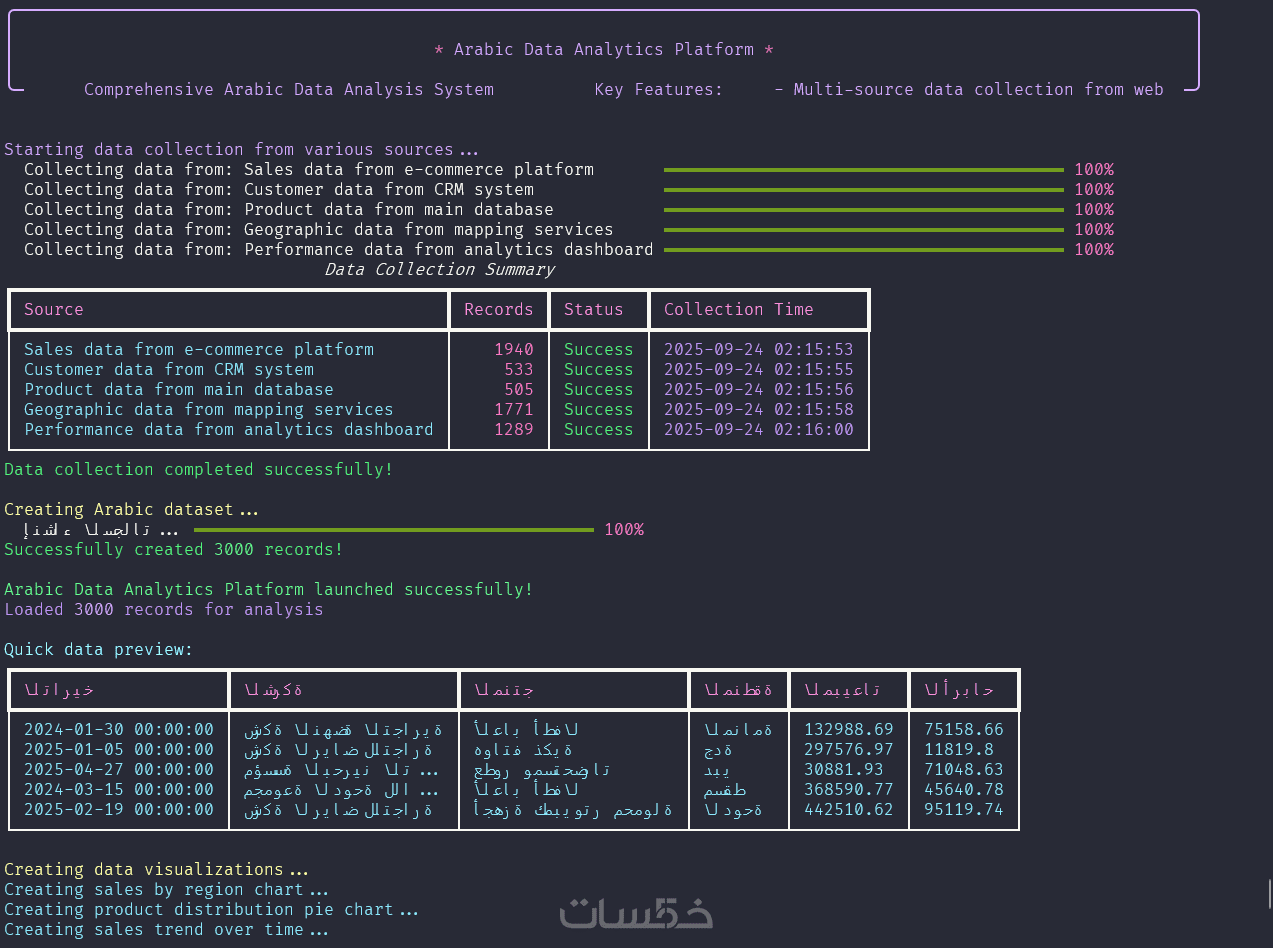Click the "Source" column header
Image resolution: width=1273 pixels, height=948 pixels.
click(54, 310)
